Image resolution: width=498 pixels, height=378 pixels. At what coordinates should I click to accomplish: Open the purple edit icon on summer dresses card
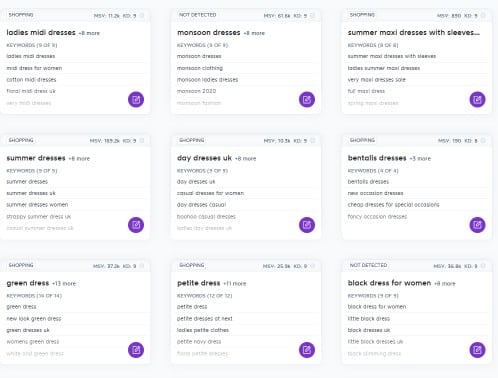coord(136,225)
